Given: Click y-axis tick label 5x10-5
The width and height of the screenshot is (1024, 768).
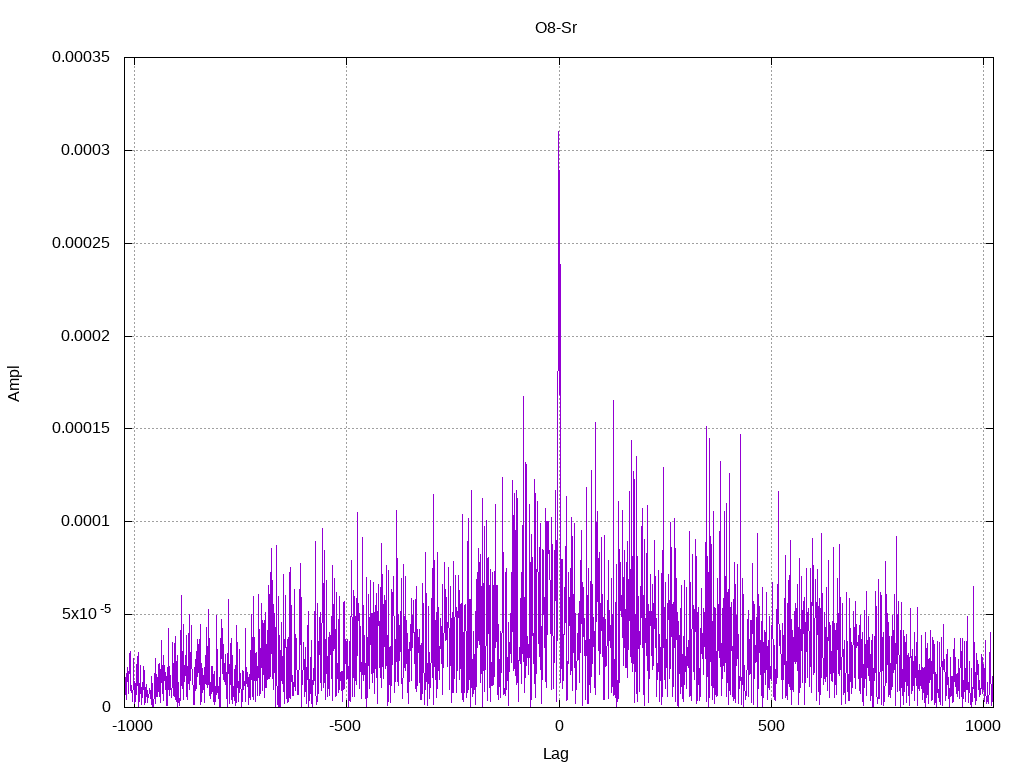Looking at the screenshot, I should [x=86, y=613].
